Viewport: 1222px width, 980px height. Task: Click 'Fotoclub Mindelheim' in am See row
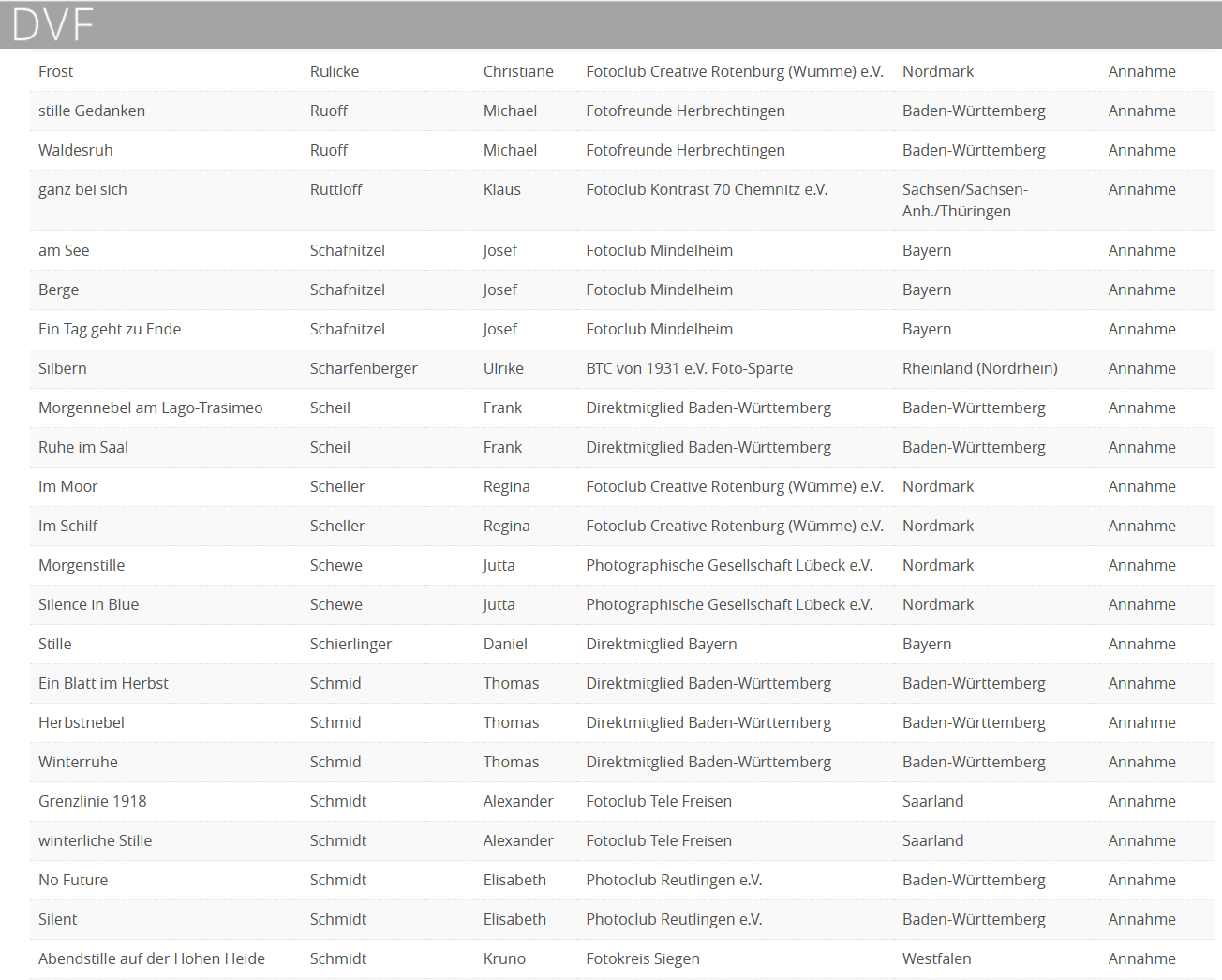click(660, 250)
